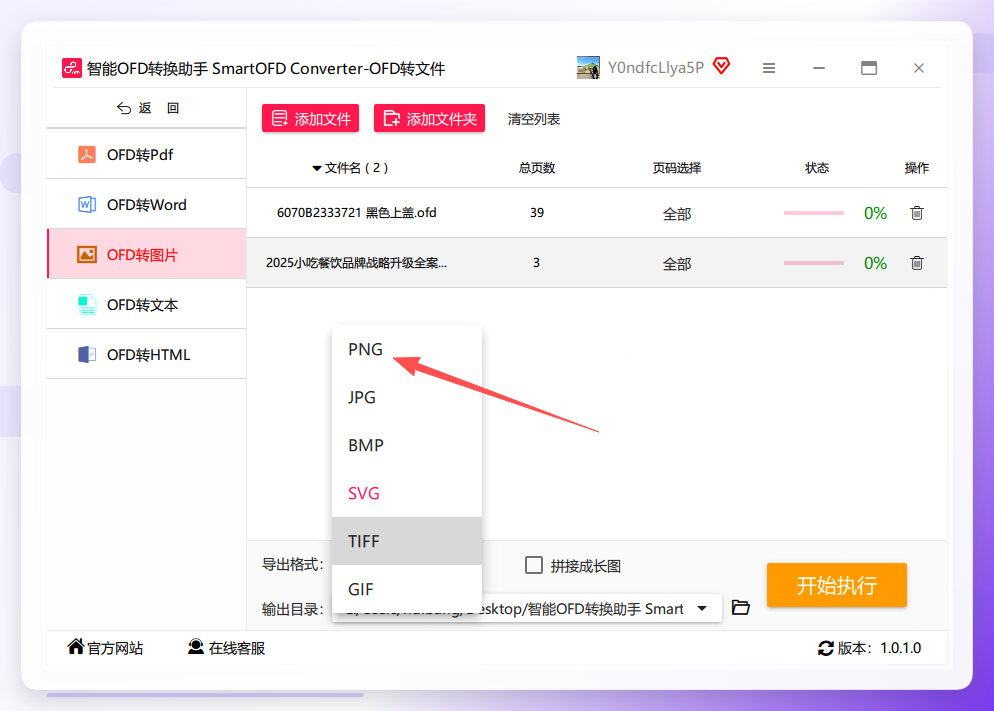Select JPG export format
This screenshot has width=994, height=711.
[x=407, y=397]
